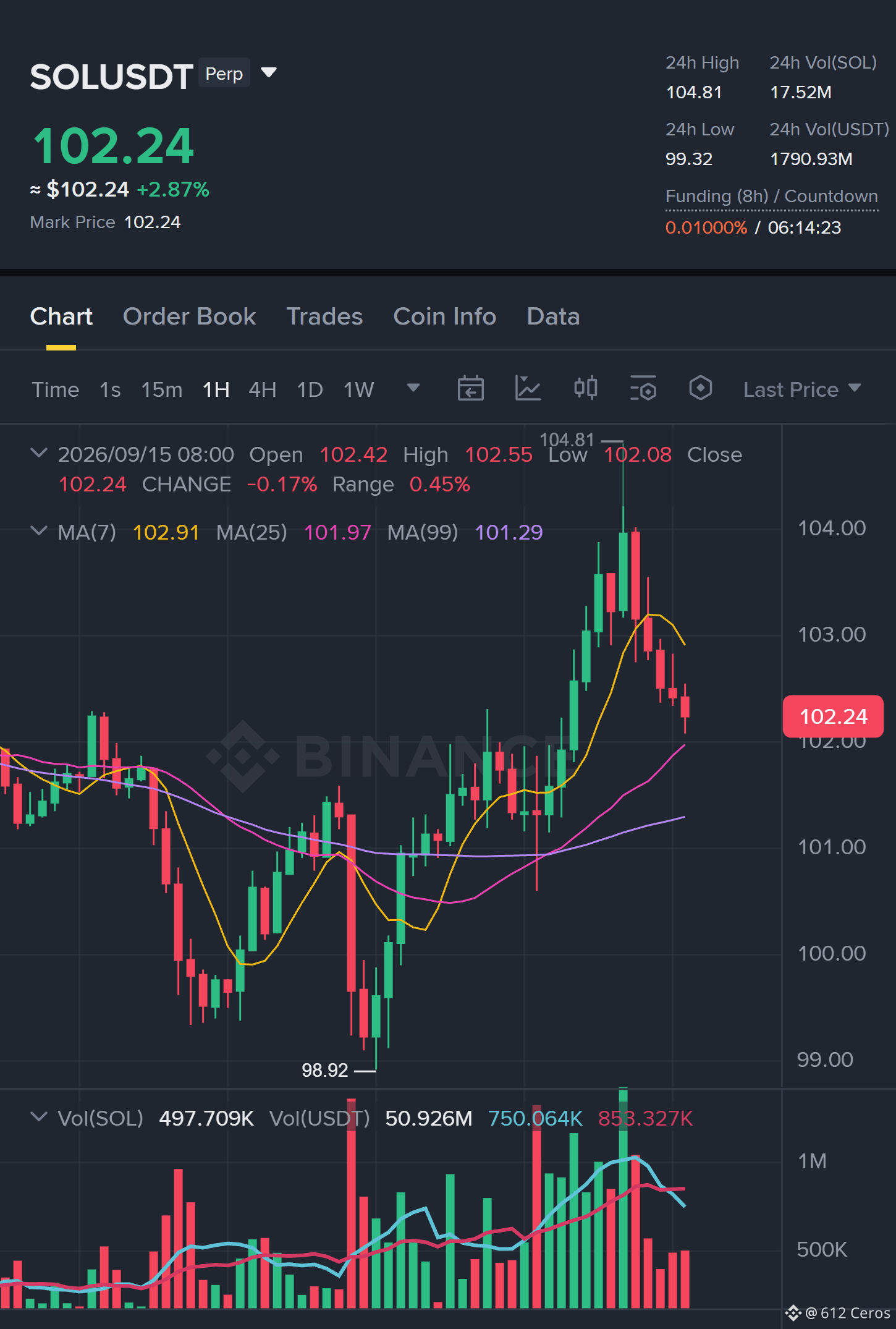This screenshot has height=1329, width=896.
Task: Select the candlestick chart type icon
Action: coord(585,389)
